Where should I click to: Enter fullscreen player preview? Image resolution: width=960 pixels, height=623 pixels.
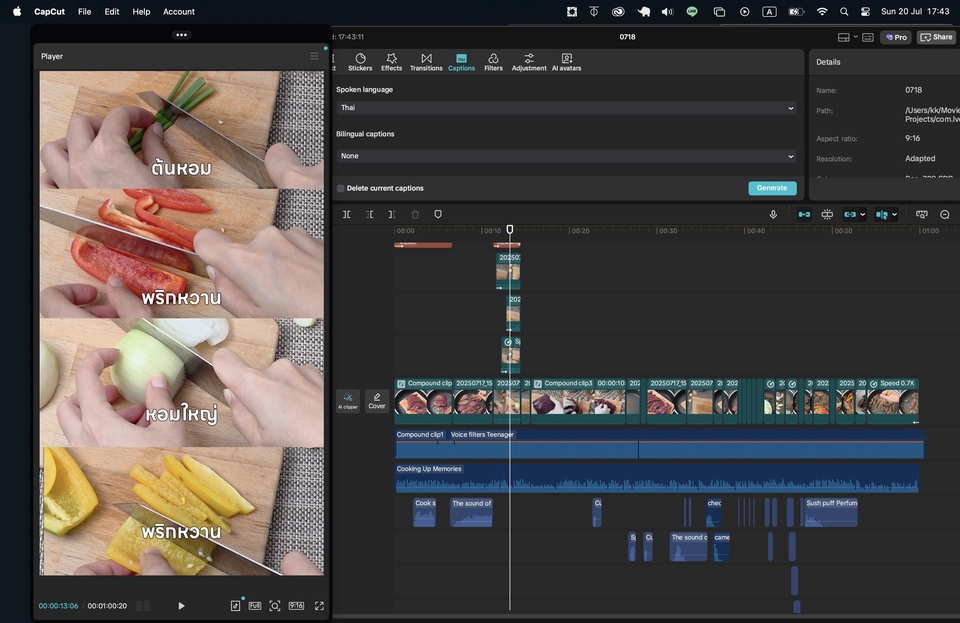point(319,606)
